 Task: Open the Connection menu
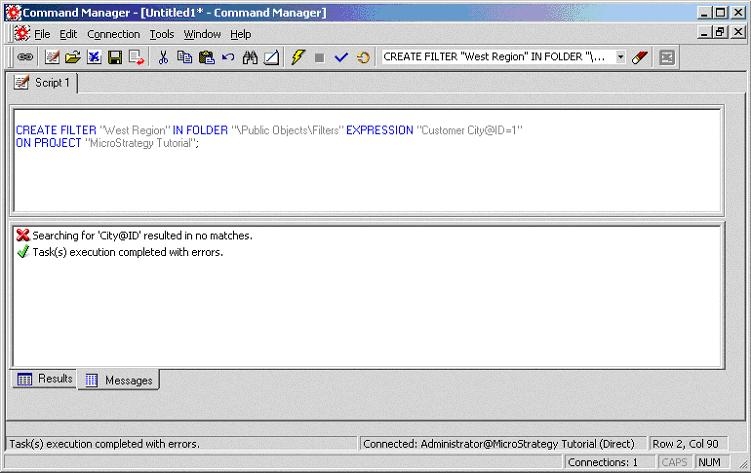pyautogui.click(x=114, y=34)
